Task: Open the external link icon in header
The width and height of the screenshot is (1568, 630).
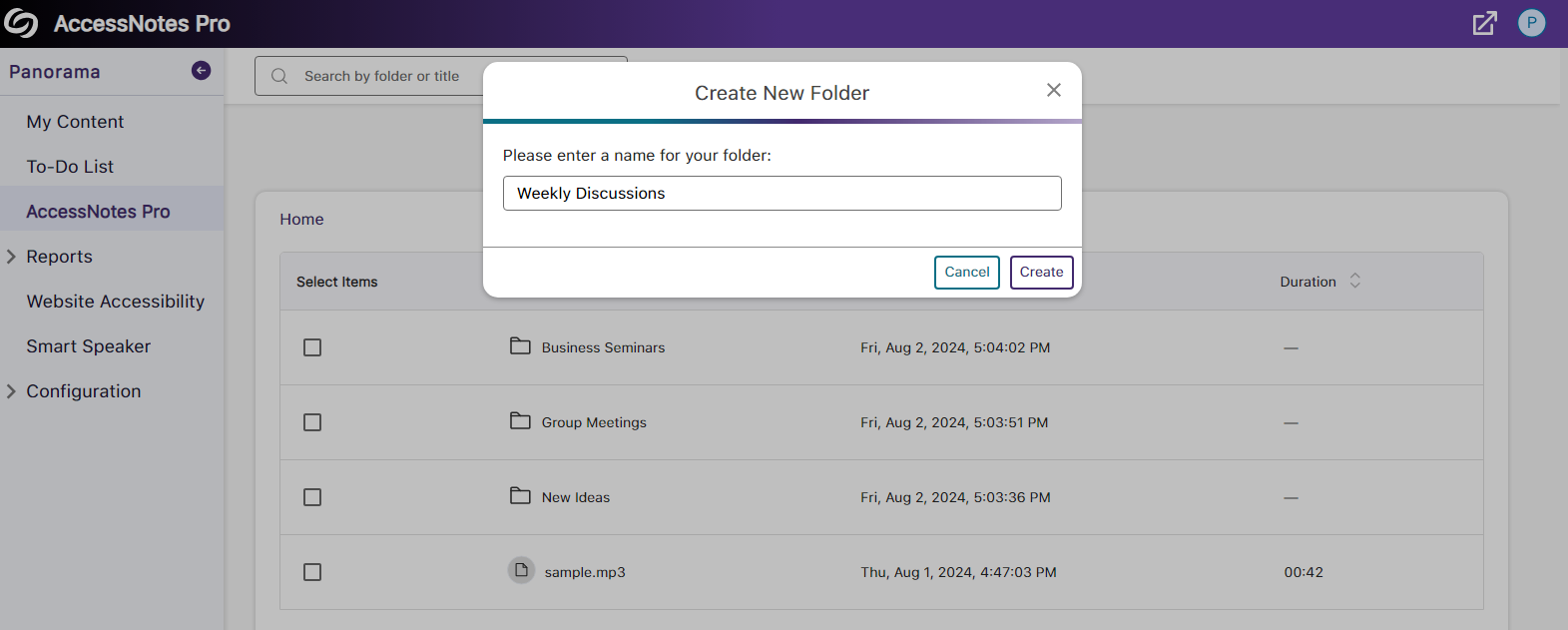Action: pyautogui.click(x=1484, y=23)
